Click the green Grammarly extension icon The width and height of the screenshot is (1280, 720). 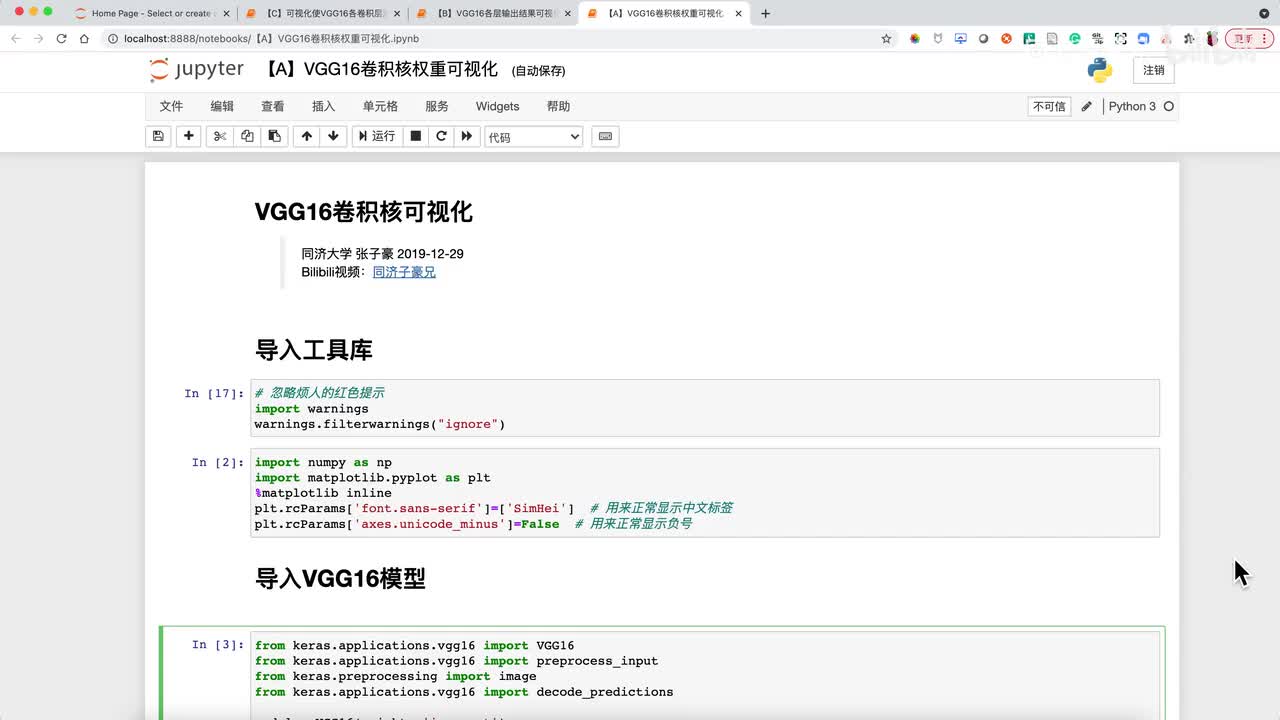(1075, 38)
